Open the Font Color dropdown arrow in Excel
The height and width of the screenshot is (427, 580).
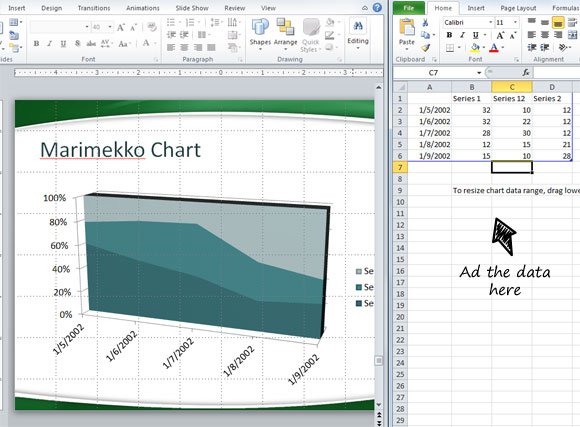[502, 48]
